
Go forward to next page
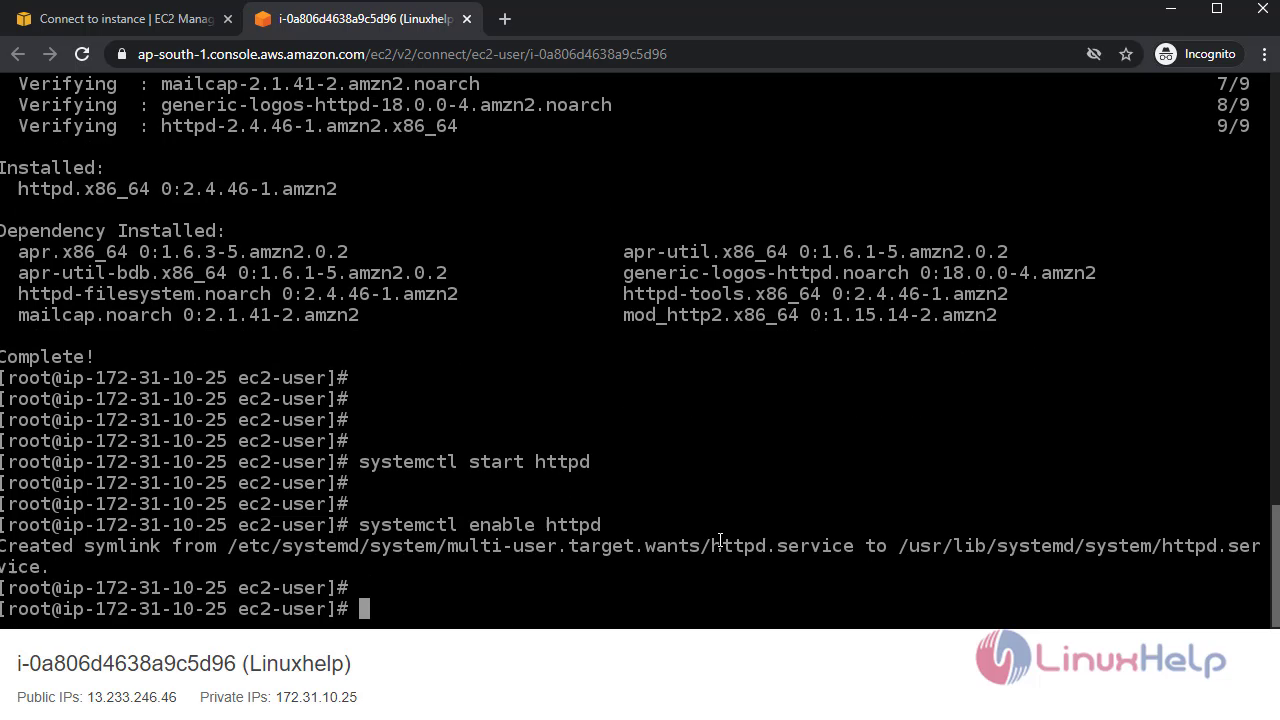coord(50,54)
